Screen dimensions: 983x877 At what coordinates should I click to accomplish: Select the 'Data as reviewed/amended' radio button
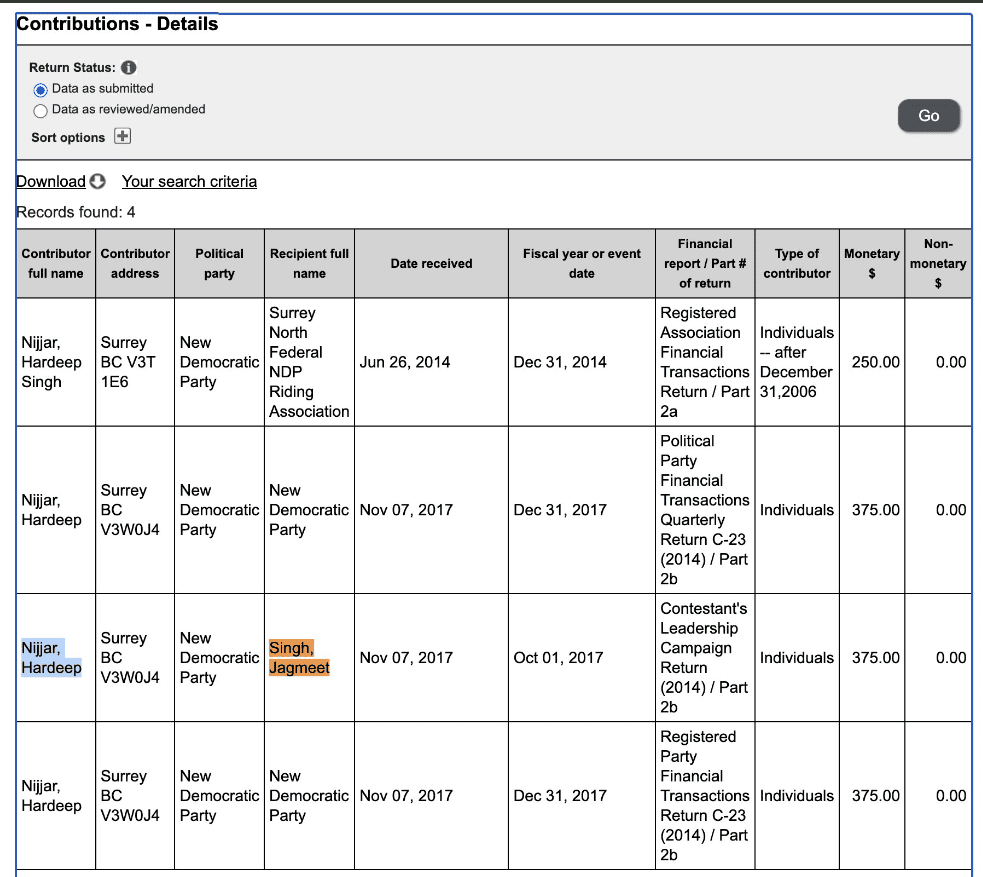point(41,110)
